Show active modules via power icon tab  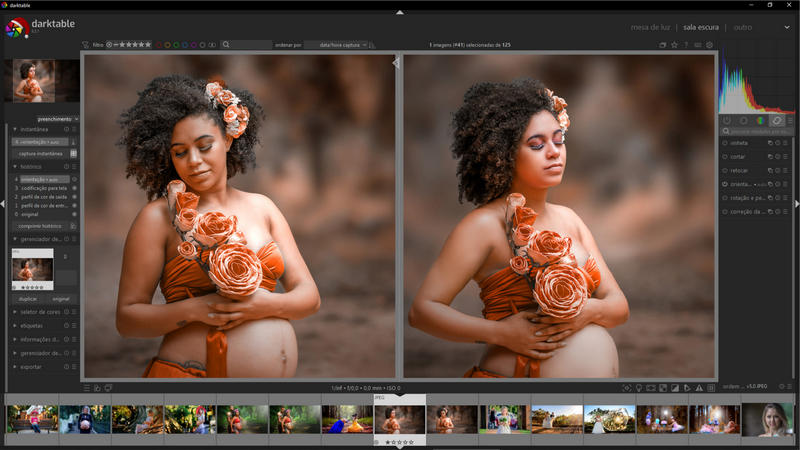click(x=727, y=120)
